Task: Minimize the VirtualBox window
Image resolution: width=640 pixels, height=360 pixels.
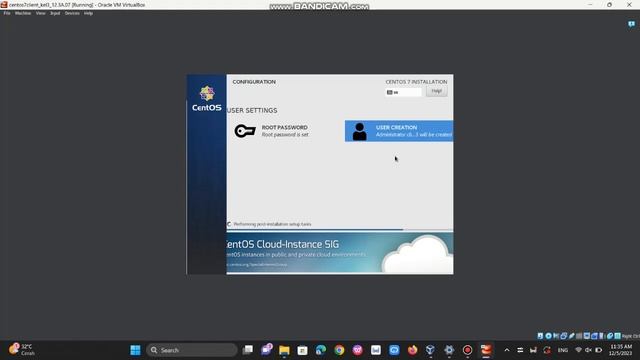Action: coord(590,4)
